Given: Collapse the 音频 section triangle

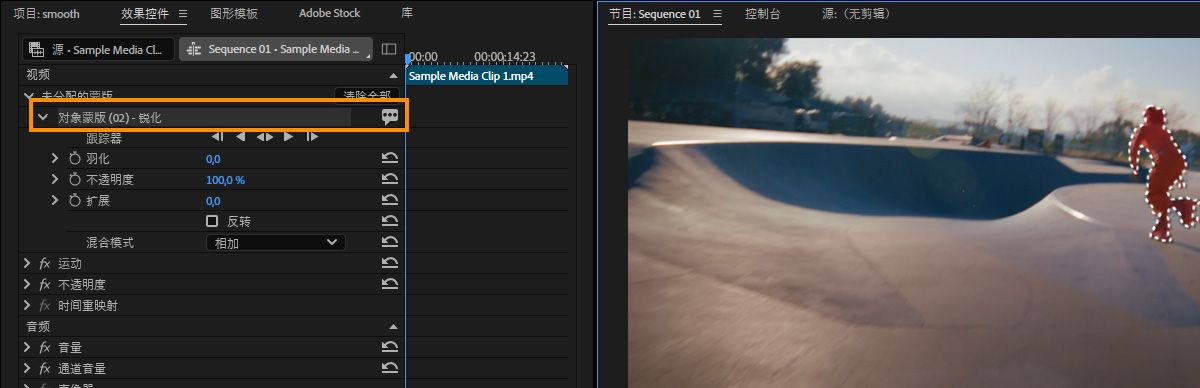Looking at the screenshot, I should 393,327.
